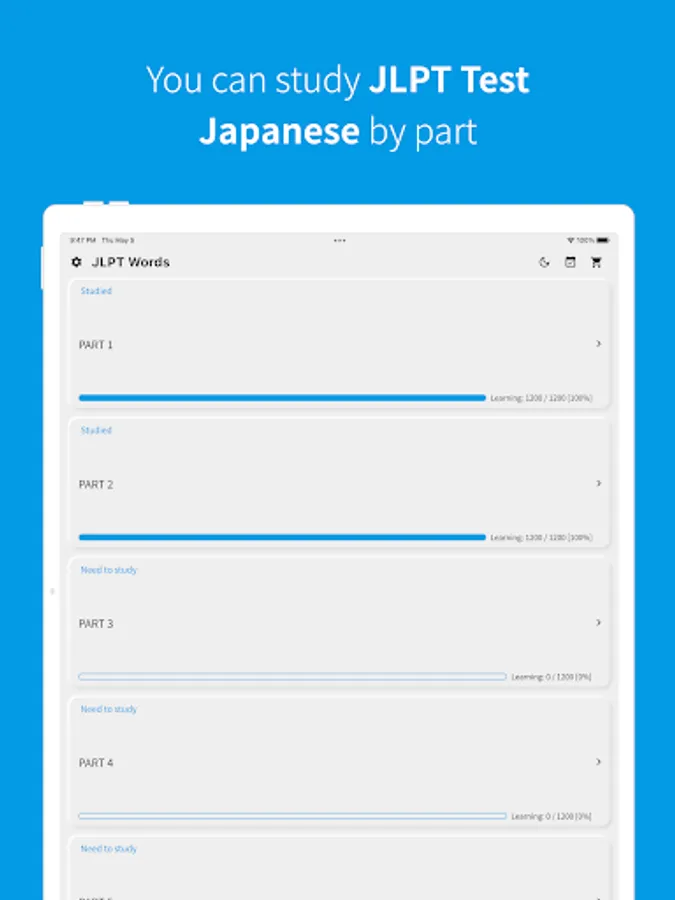Click the empty PART 3 progress bar
Image resolution: width=675 pixels, height=900 pixels.
click(x=292, y=677)
